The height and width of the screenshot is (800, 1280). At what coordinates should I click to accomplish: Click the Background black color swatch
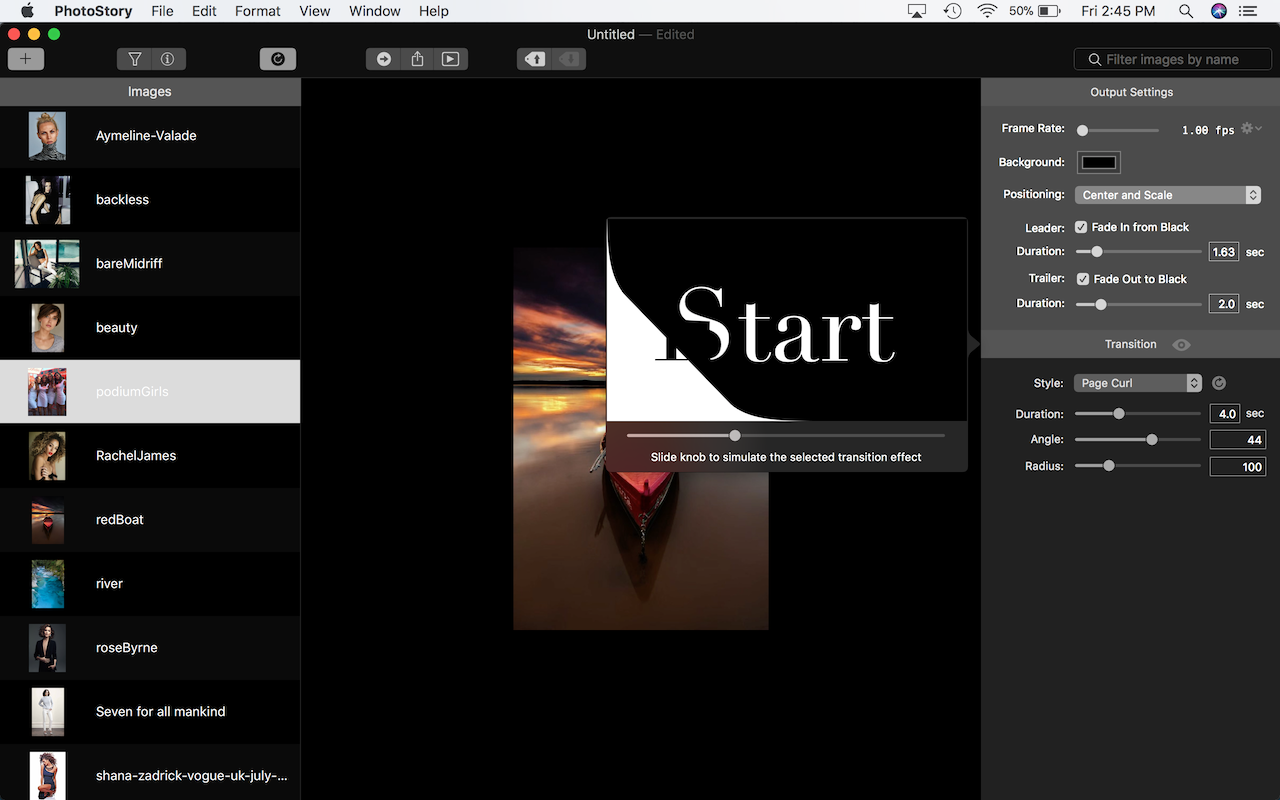(x=1099, y=162)
